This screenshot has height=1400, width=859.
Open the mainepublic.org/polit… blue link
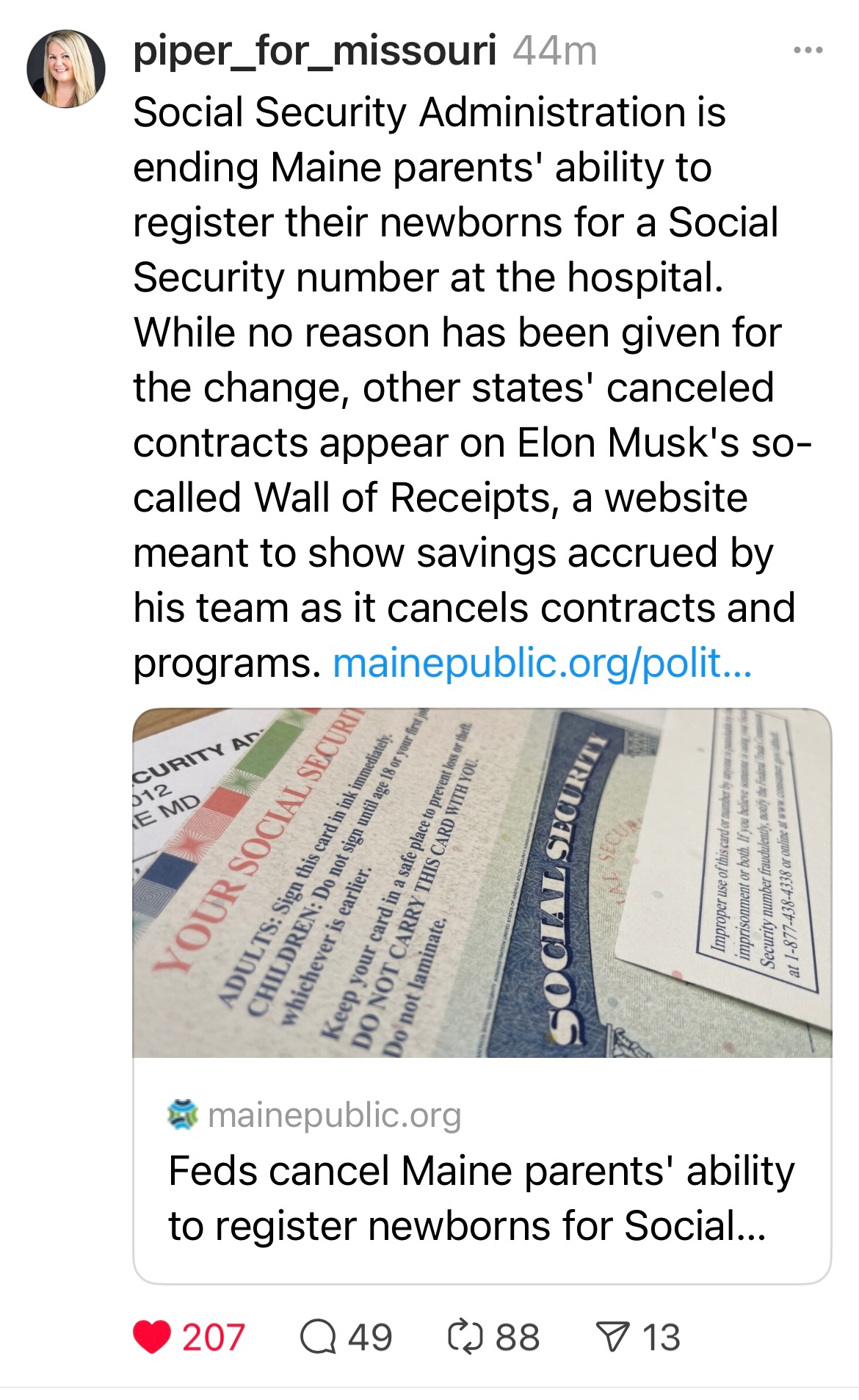(x=542, y=663)
